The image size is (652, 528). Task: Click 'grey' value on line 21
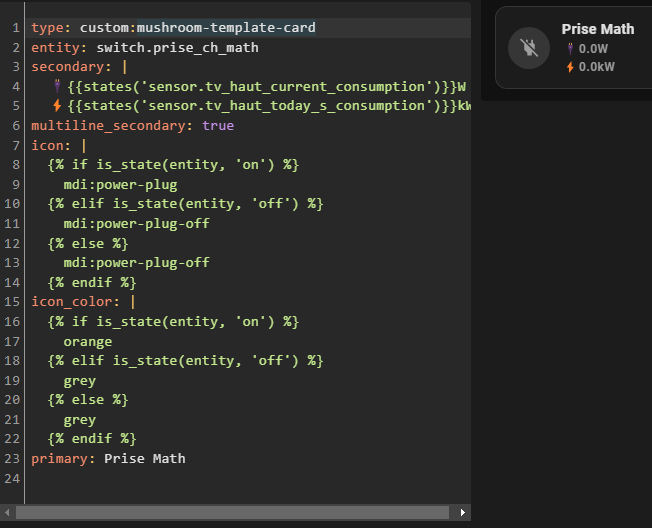[80, 420]
